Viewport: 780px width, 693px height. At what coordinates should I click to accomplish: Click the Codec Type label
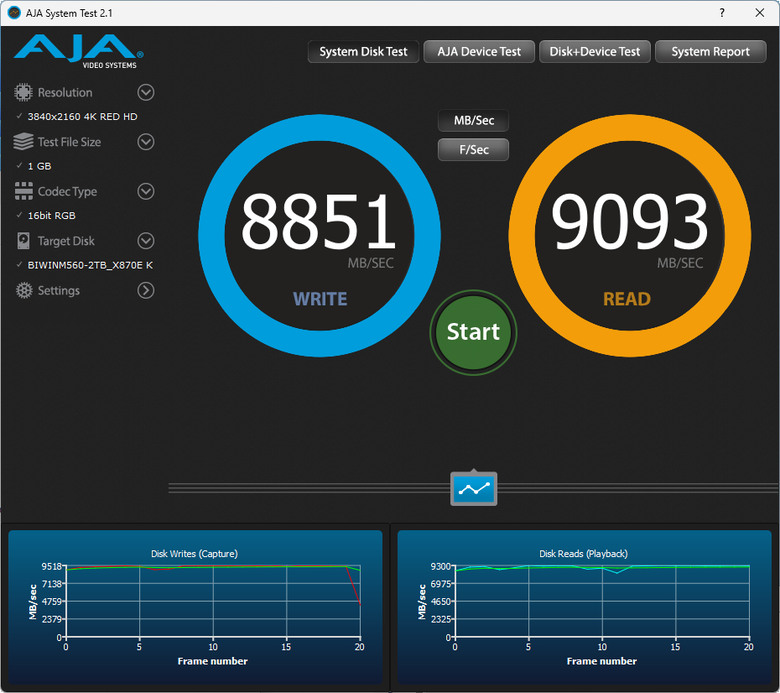pos(68,192)
